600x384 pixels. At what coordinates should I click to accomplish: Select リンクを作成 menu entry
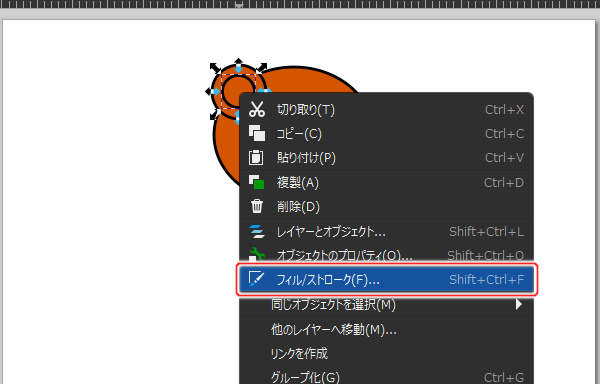pos(386,353)
